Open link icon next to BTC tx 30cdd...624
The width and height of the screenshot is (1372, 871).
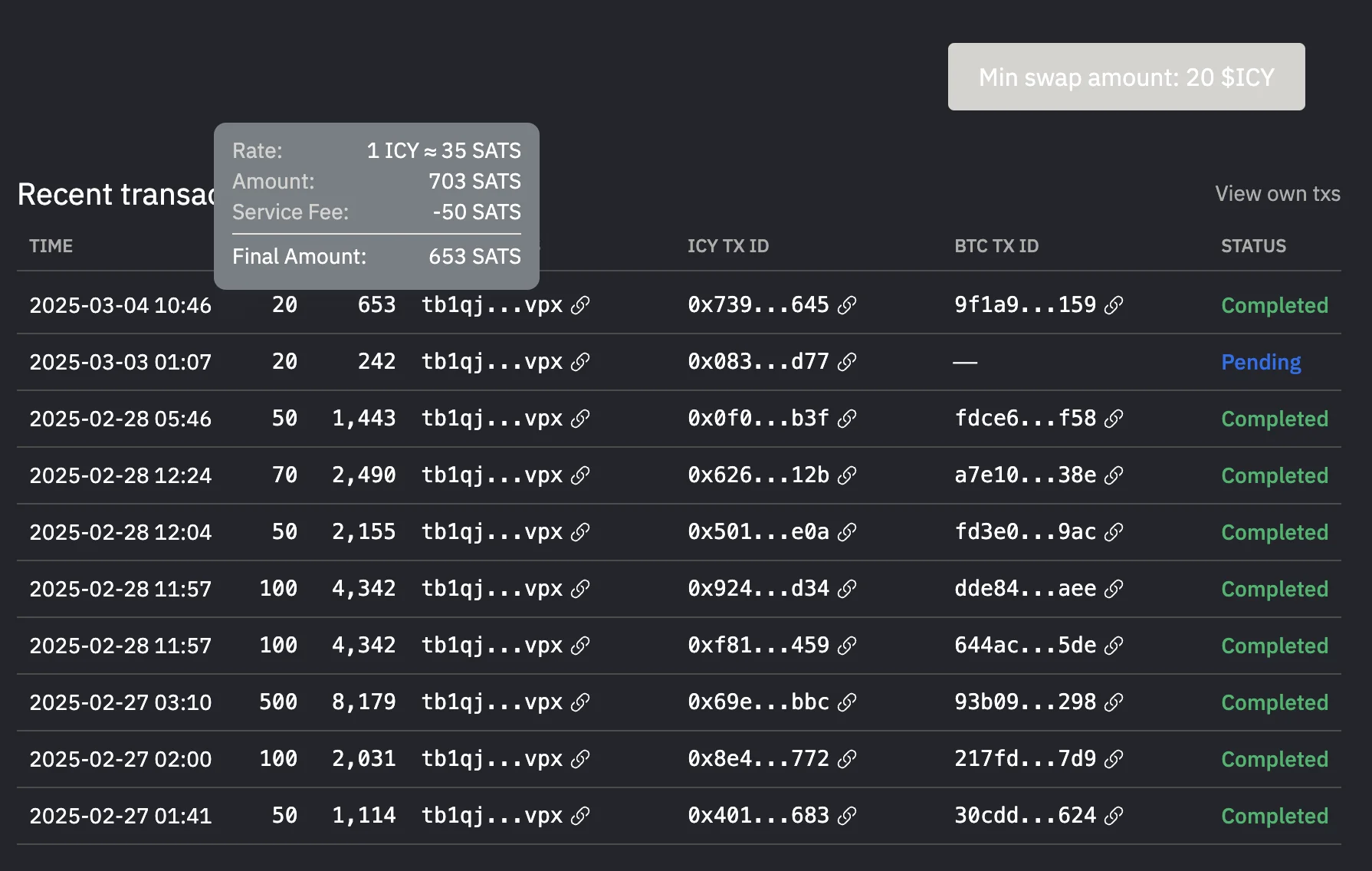click(1114, 816)
